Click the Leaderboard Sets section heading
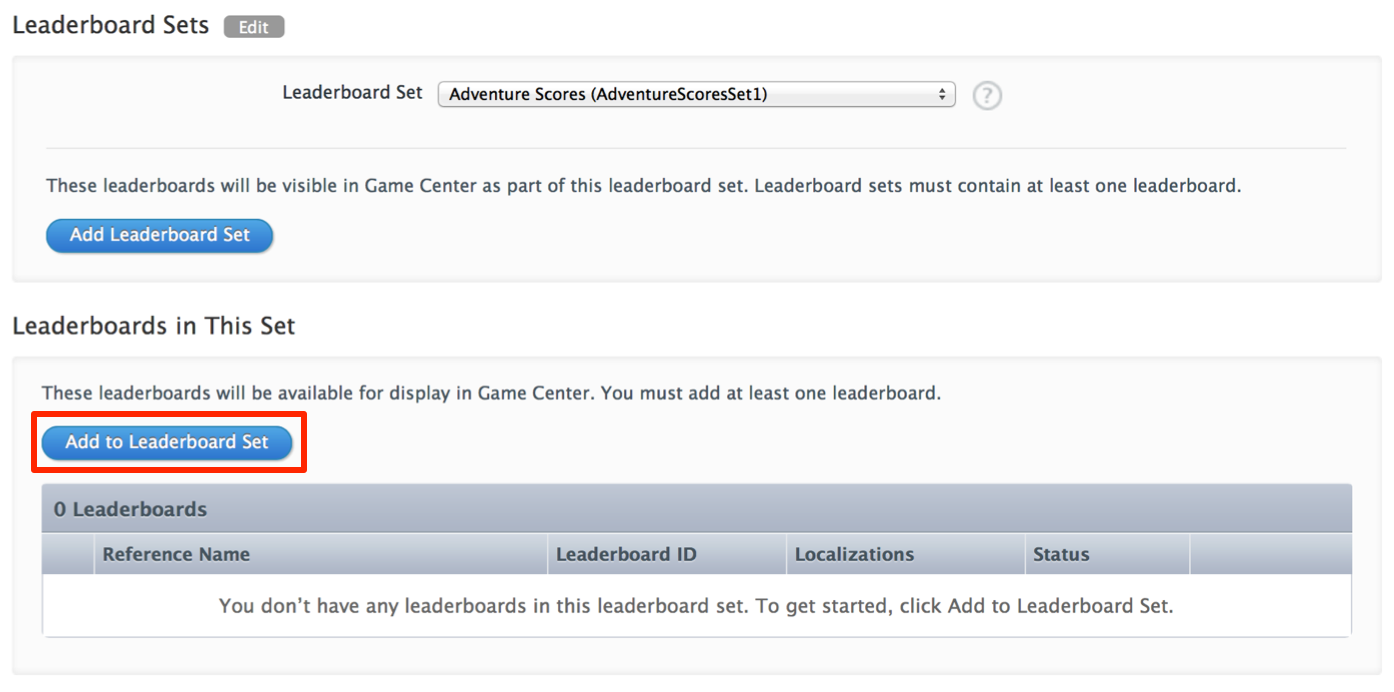This screenshot has height=692, width=1394. [x=111, y=26]
